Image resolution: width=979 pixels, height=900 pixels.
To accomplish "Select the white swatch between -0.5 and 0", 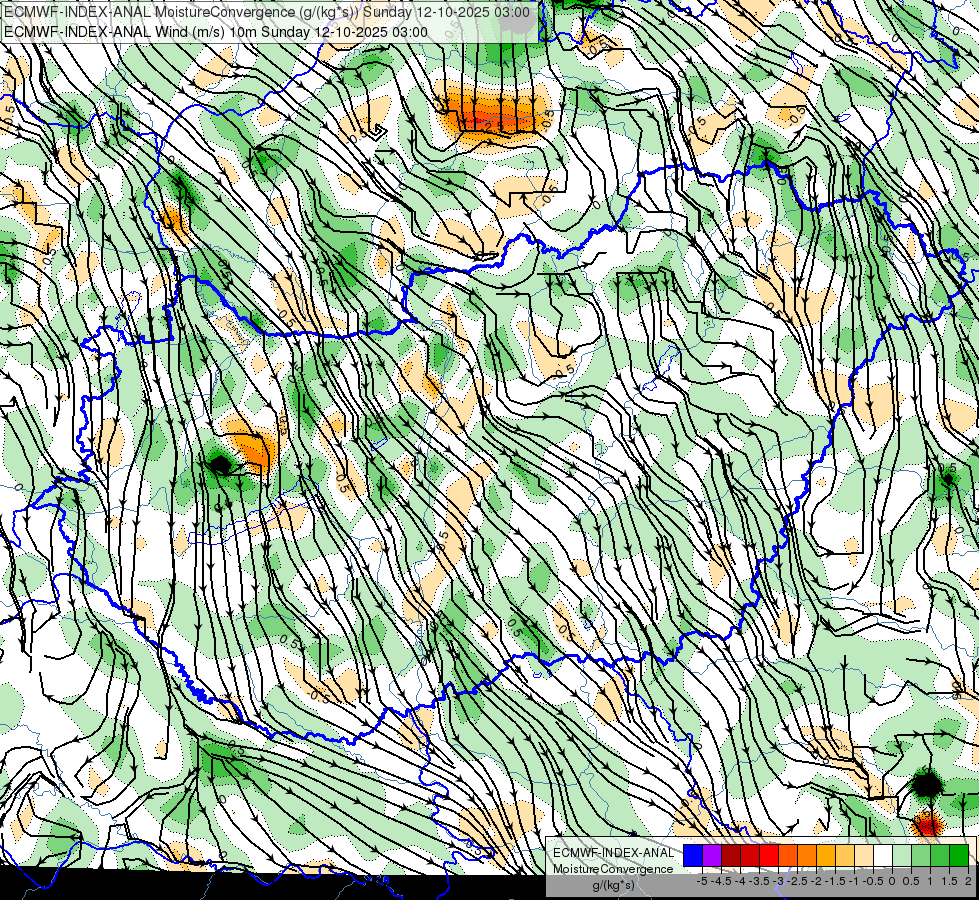I will [x=883, y=855].
